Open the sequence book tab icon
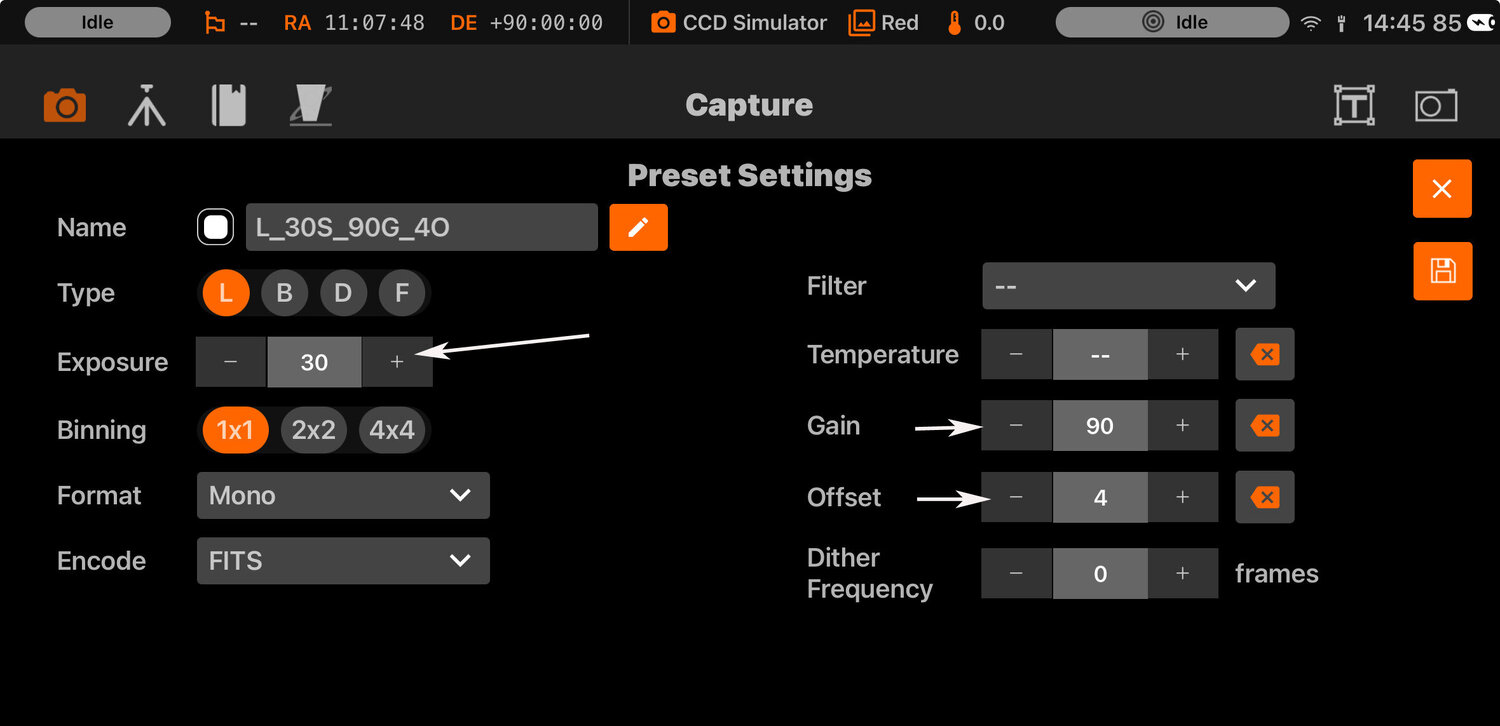Screen dimensions: 1500x726 click(x=229, y=105)
